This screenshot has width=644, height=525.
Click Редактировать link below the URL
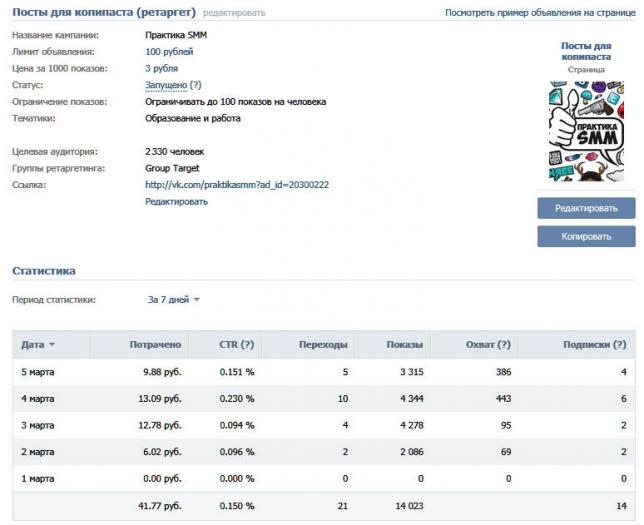[x=177, y=202]
